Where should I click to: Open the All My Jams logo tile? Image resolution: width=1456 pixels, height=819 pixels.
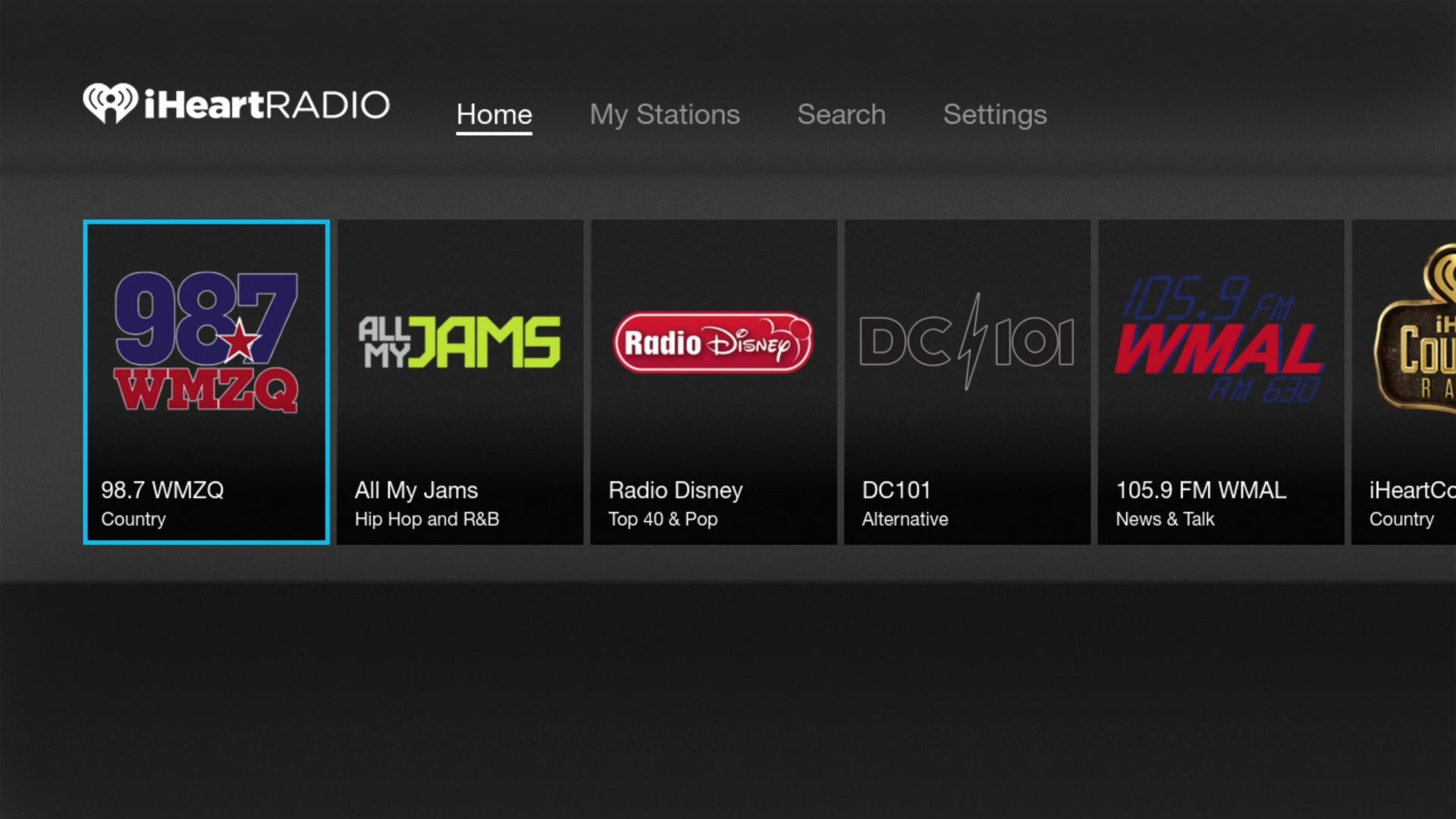(460, 342)
